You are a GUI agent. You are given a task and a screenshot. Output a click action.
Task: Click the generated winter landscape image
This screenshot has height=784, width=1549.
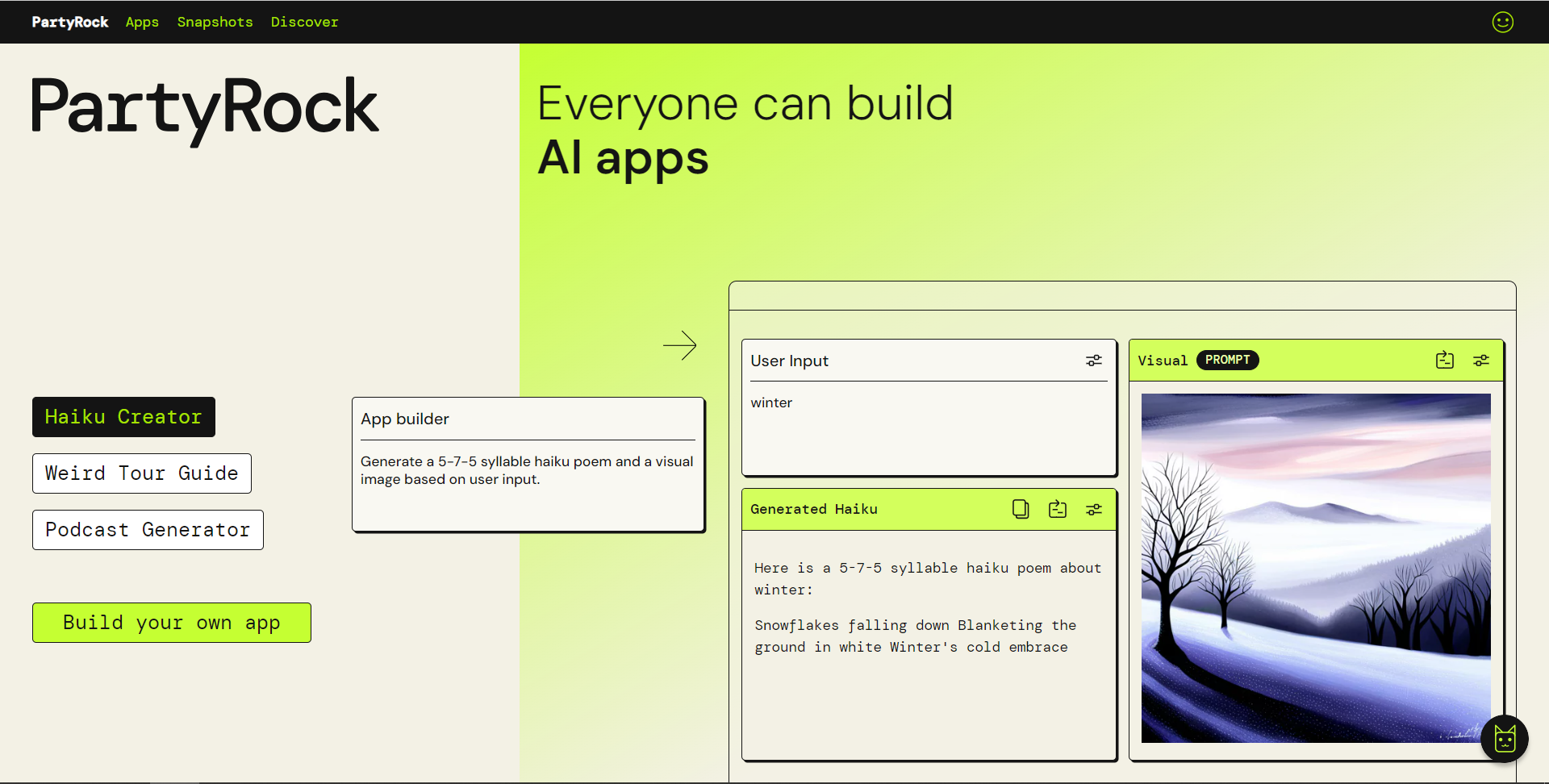tap(1315, 568)
